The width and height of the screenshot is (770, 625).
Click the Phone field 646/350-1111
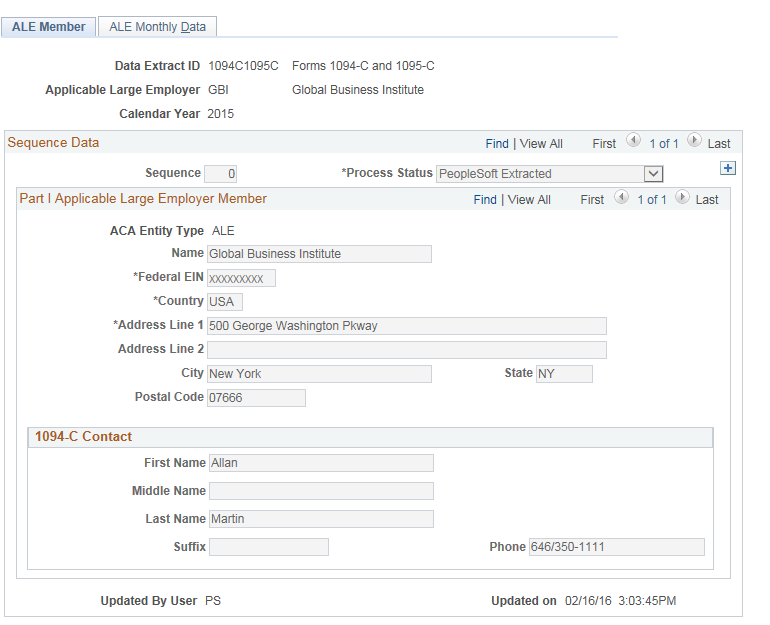tap(617, 547)
